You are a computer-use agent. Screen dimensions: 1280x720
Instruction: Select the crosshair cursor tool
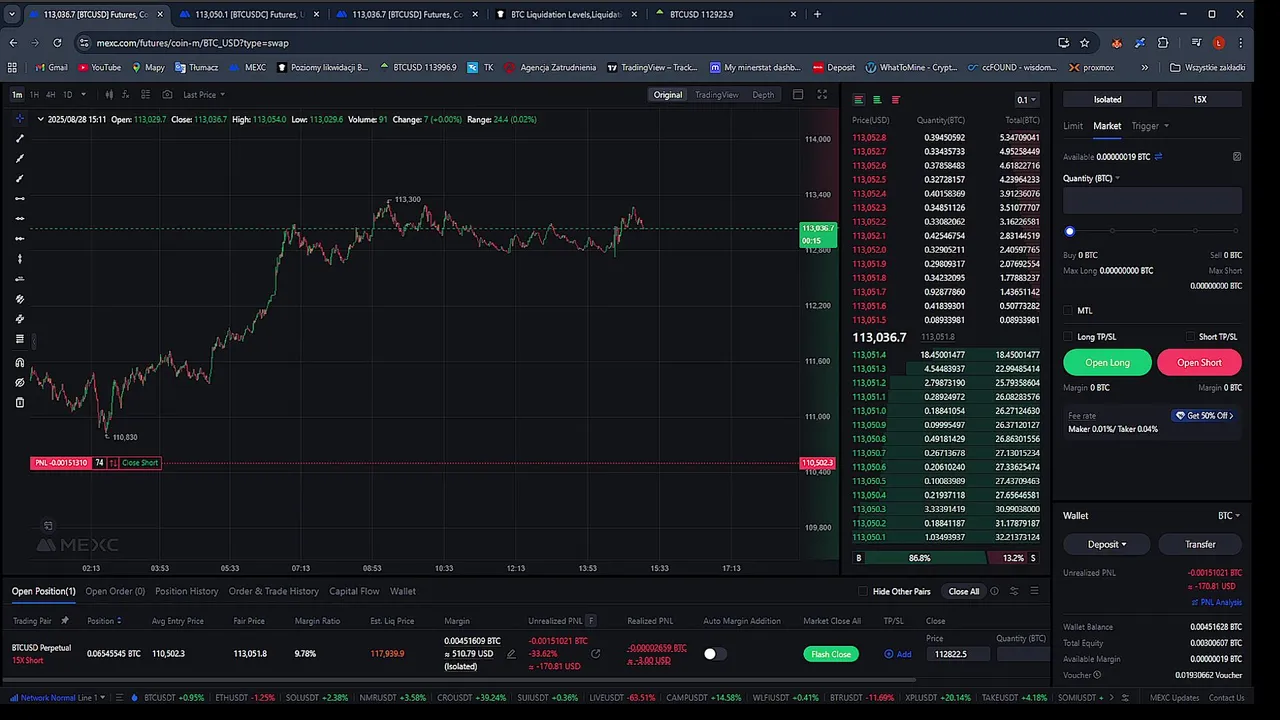pyautogui.click(x=19, y=119)
